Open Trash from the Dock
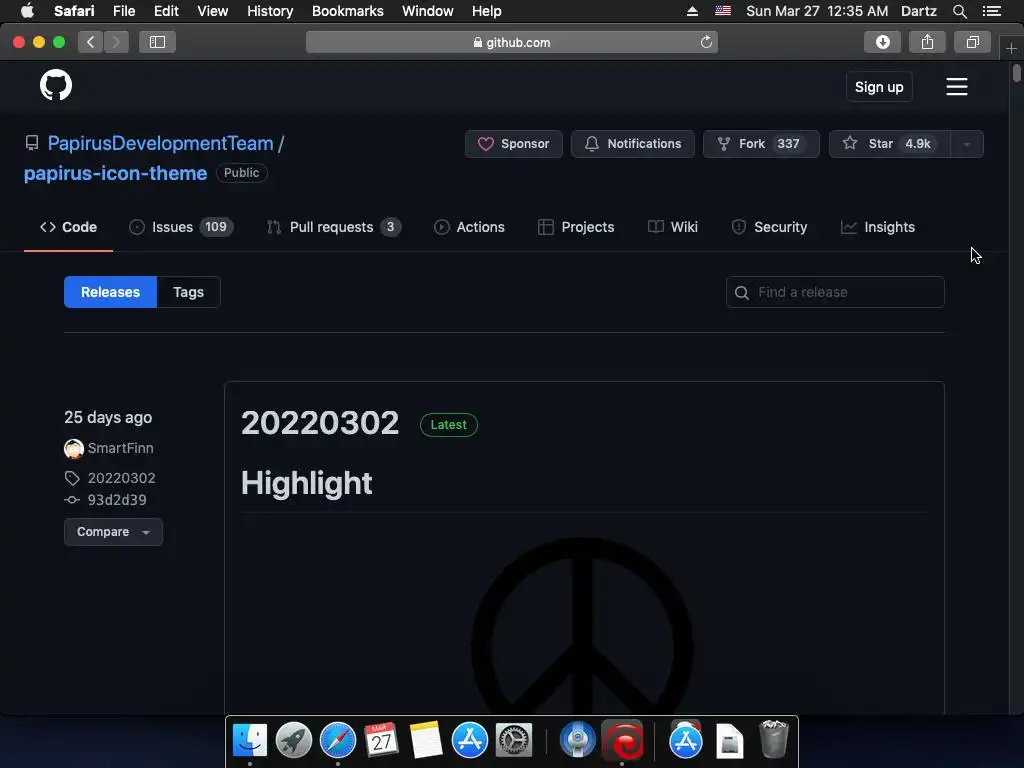Viewport: 1024px width, 768px height. point(774,739)
